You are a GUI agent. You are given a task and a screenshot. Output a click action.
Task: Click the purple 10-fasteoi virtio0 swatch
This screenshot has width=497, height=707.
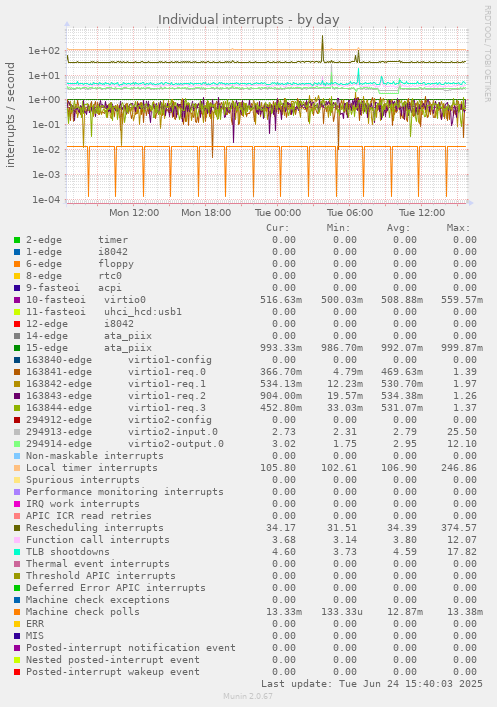coord(17,300)
